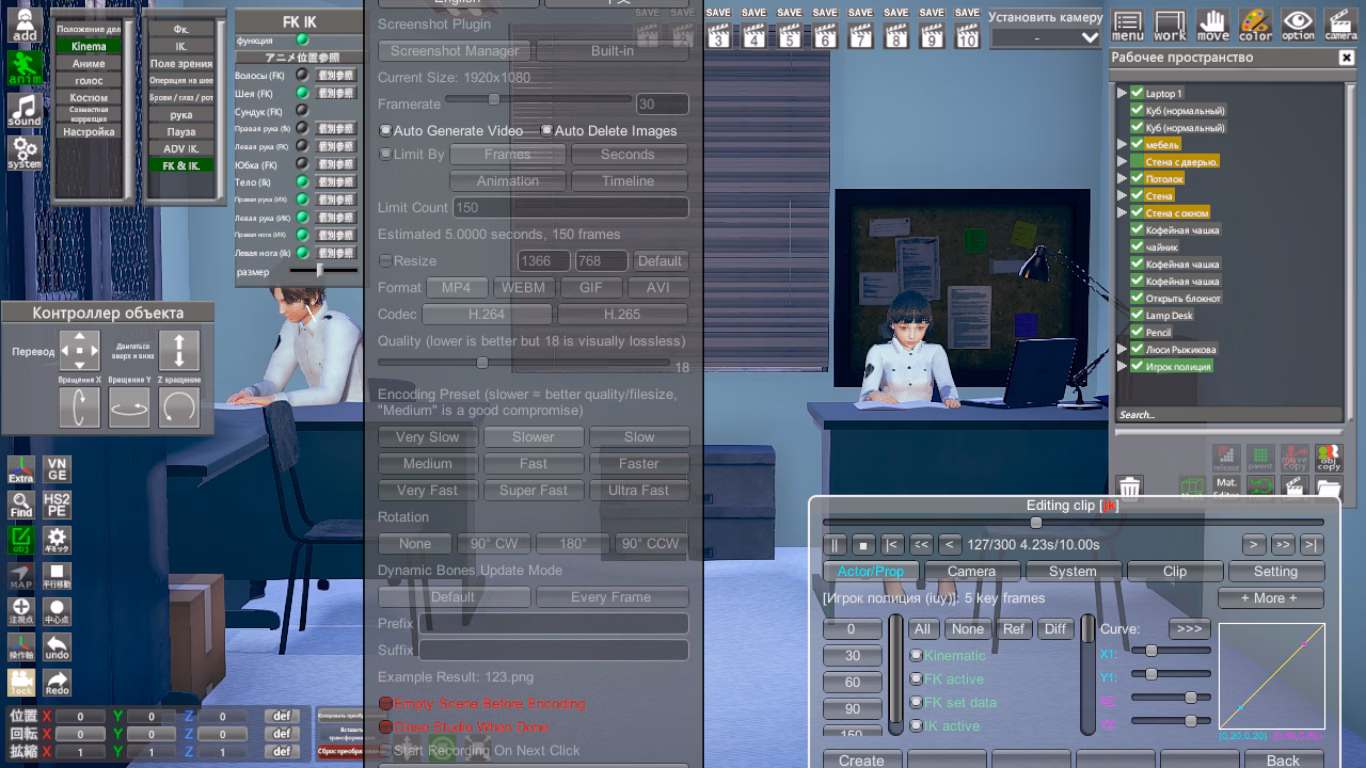Open the Find magnifier tool
Image resolution: width=1366 pixels, height=768 pixels.
pos(21,506)
